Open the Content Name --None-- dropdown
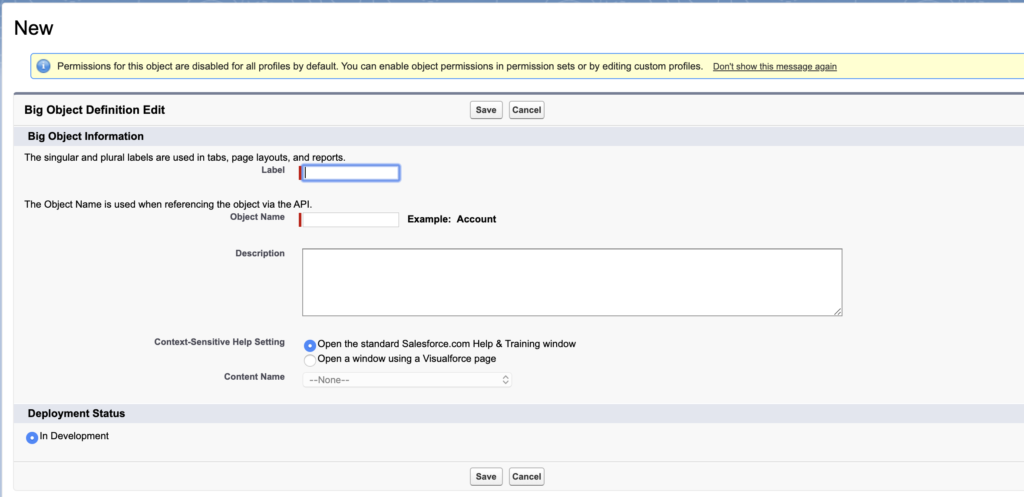The height and width of the screenshot is (497, 1024). (407, 379)
